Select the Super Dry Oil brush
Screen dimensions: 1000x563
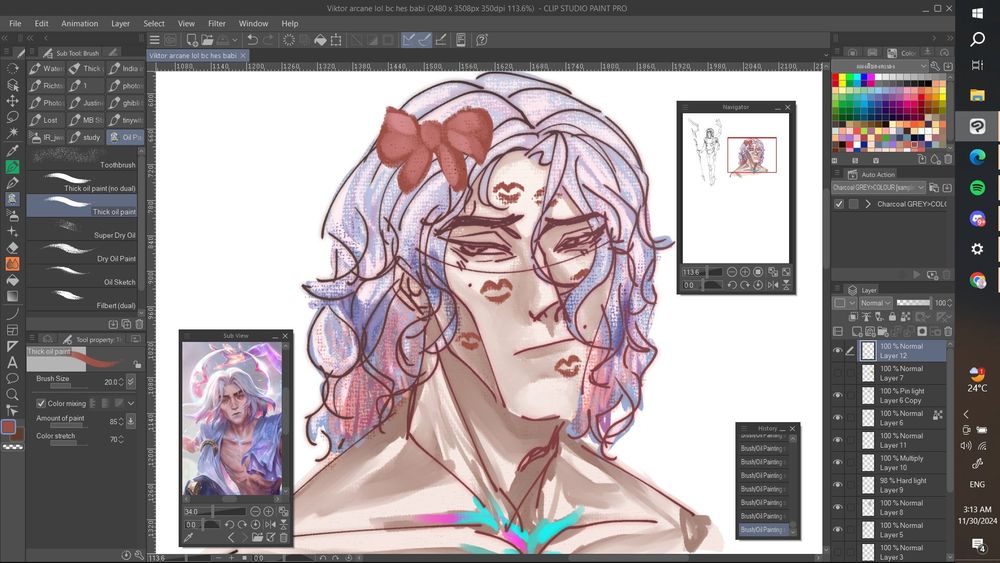pos(82,229)
